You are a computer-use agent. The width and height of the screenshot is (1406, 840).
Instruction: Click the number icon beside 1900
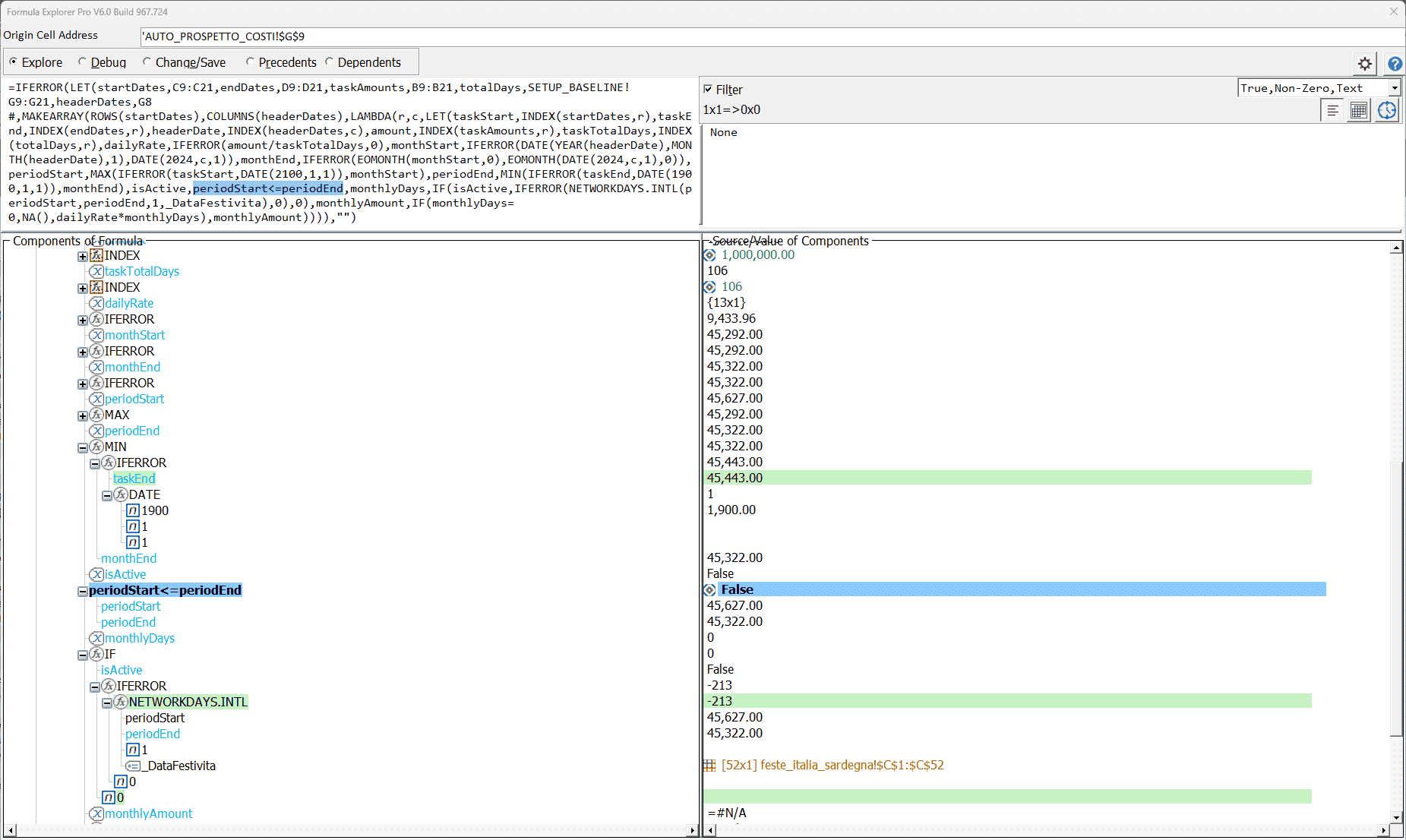(133, 510)
